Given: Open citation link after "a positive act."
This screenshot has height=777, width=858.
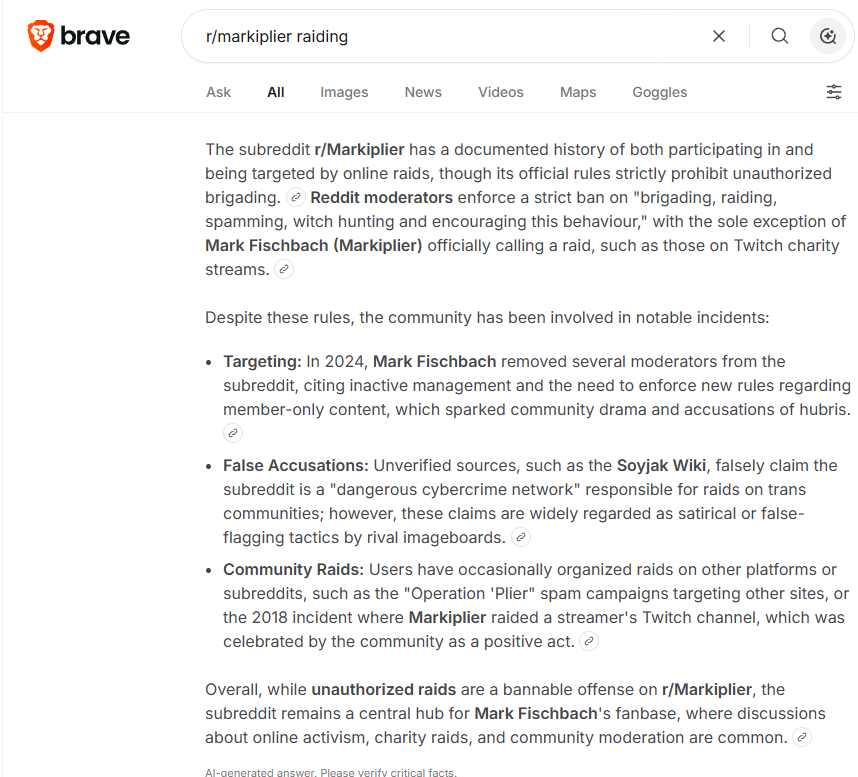Looking at the screenshot, I should 589,641.
